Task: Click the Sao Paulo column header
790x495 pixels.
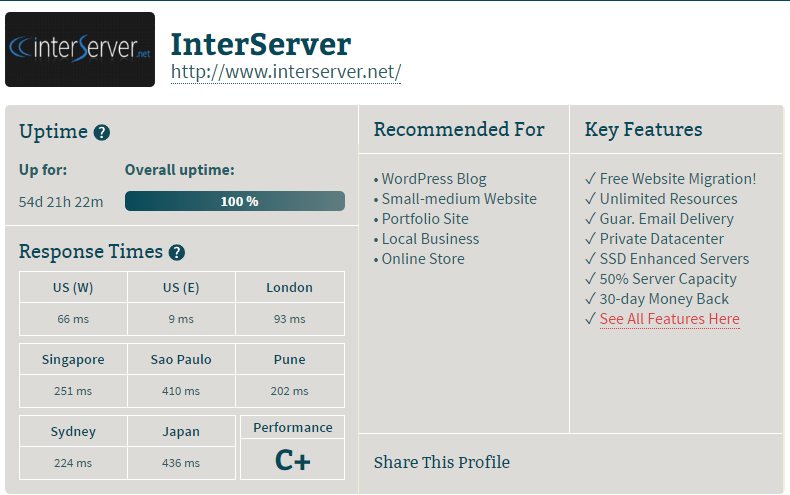Action: pyautogui.click(x=181, y=359)
